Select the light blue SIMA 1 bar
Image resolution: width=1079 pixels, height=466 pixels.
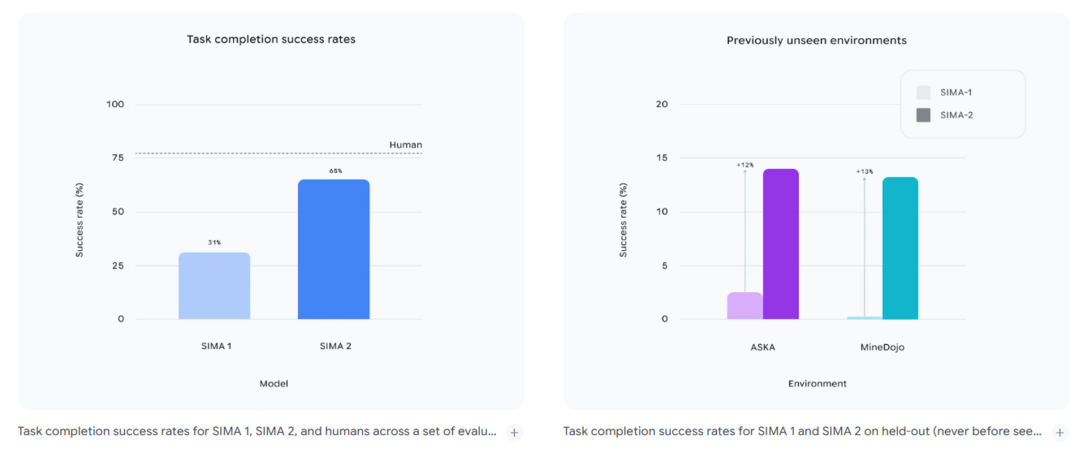(214, 286)
